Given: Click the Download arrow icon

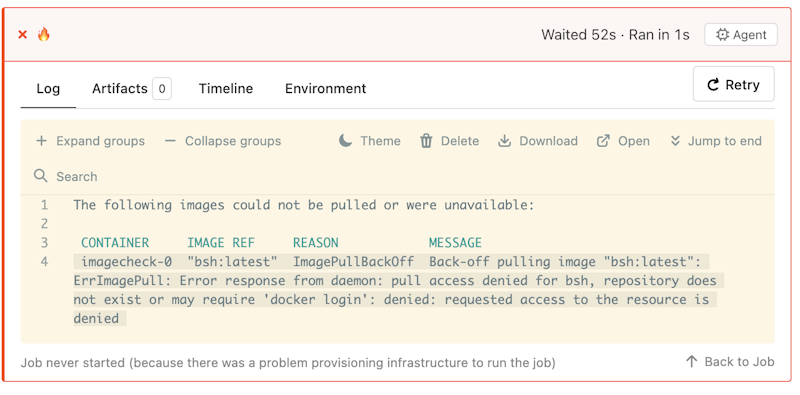Looking at the screenshot, I should tap(505, 141).
